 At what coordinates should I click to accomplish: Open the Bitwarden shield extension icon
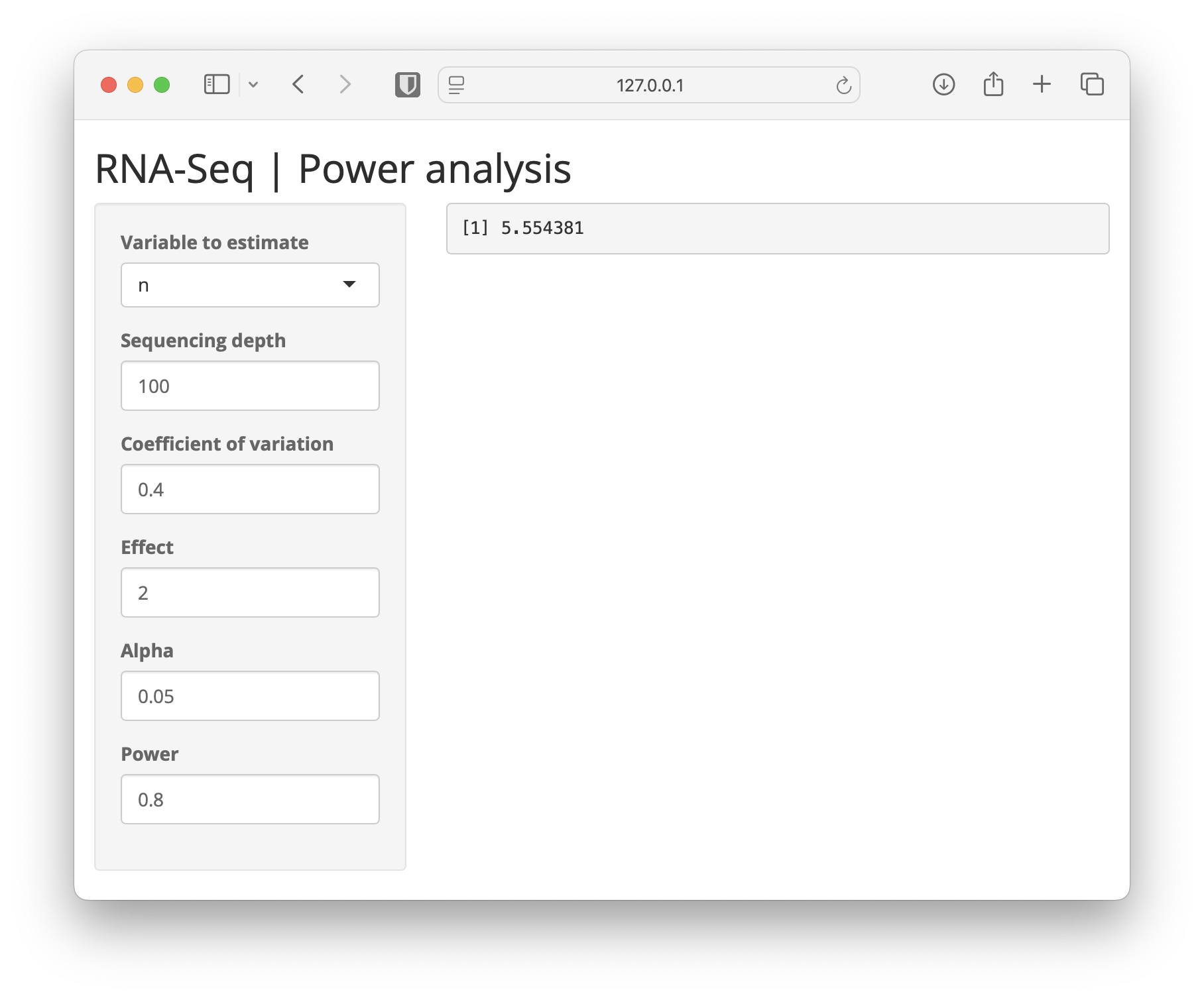[x=408, y=85]
